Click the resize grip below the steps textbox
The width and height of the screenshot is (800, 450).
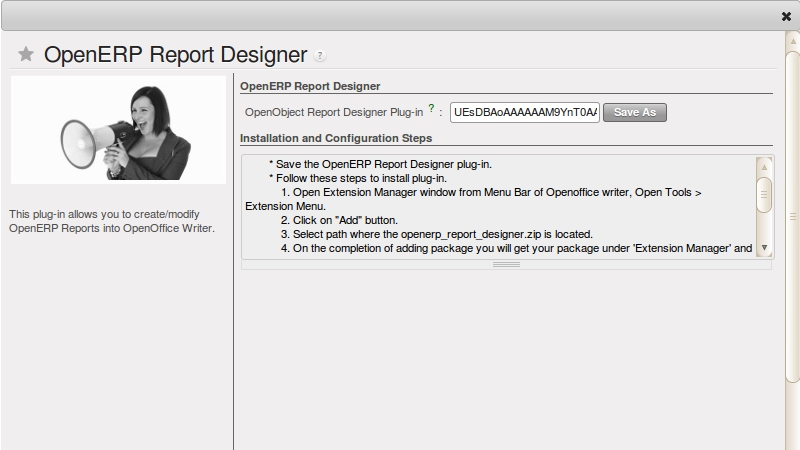pyautogui.click(x=506, y=265)
